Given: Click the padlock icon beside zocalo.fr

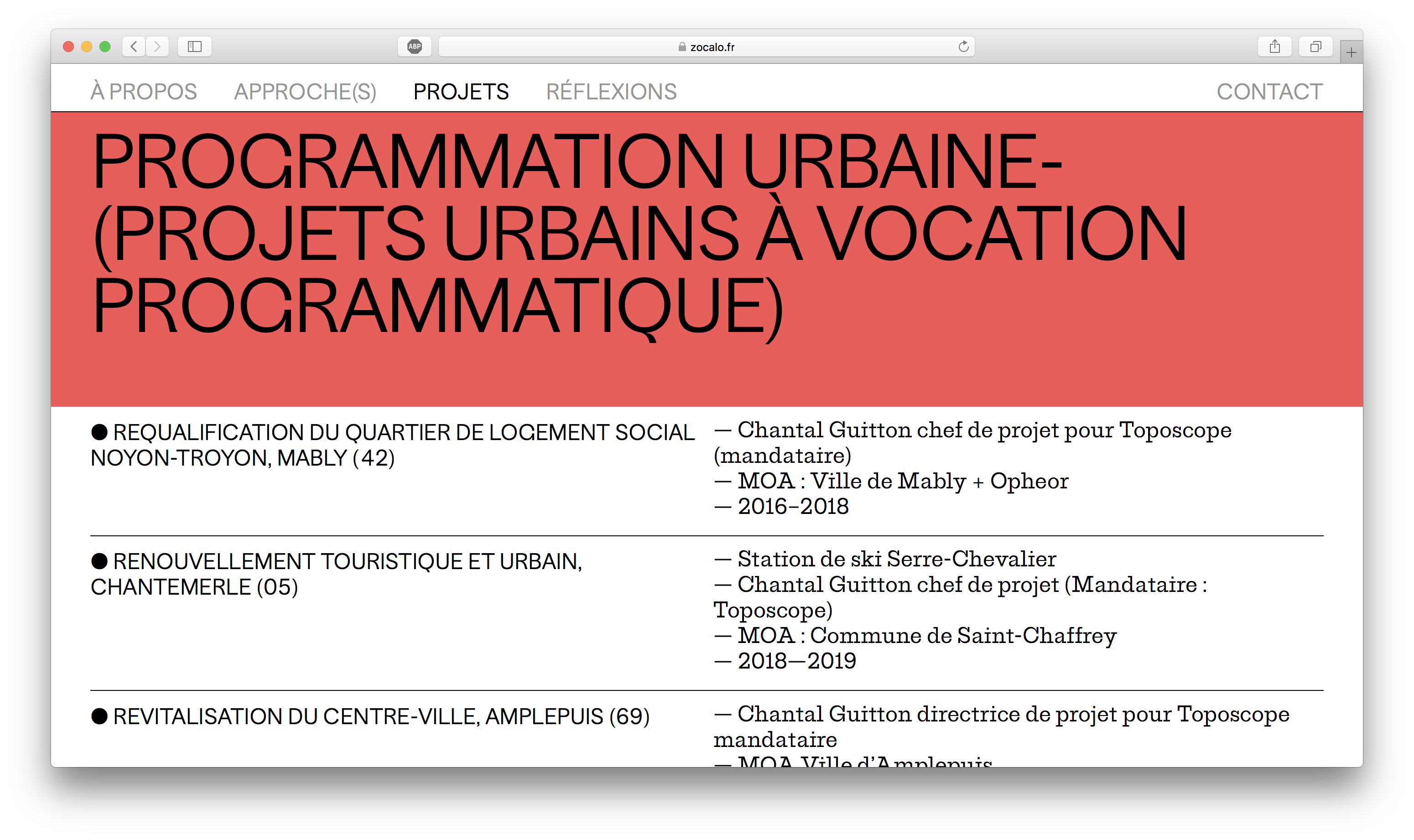Looking at the screenshot, I should (x=682, y=47).
